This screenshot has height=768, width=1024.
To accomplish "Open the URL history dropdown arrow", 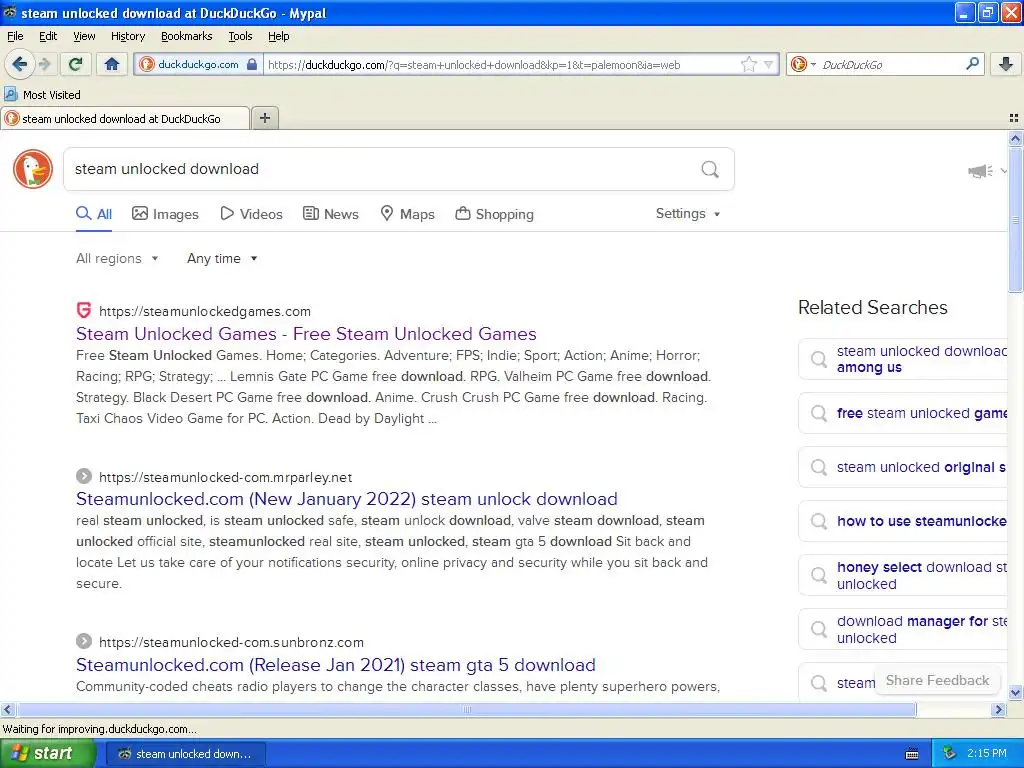I will pos(769,65).
